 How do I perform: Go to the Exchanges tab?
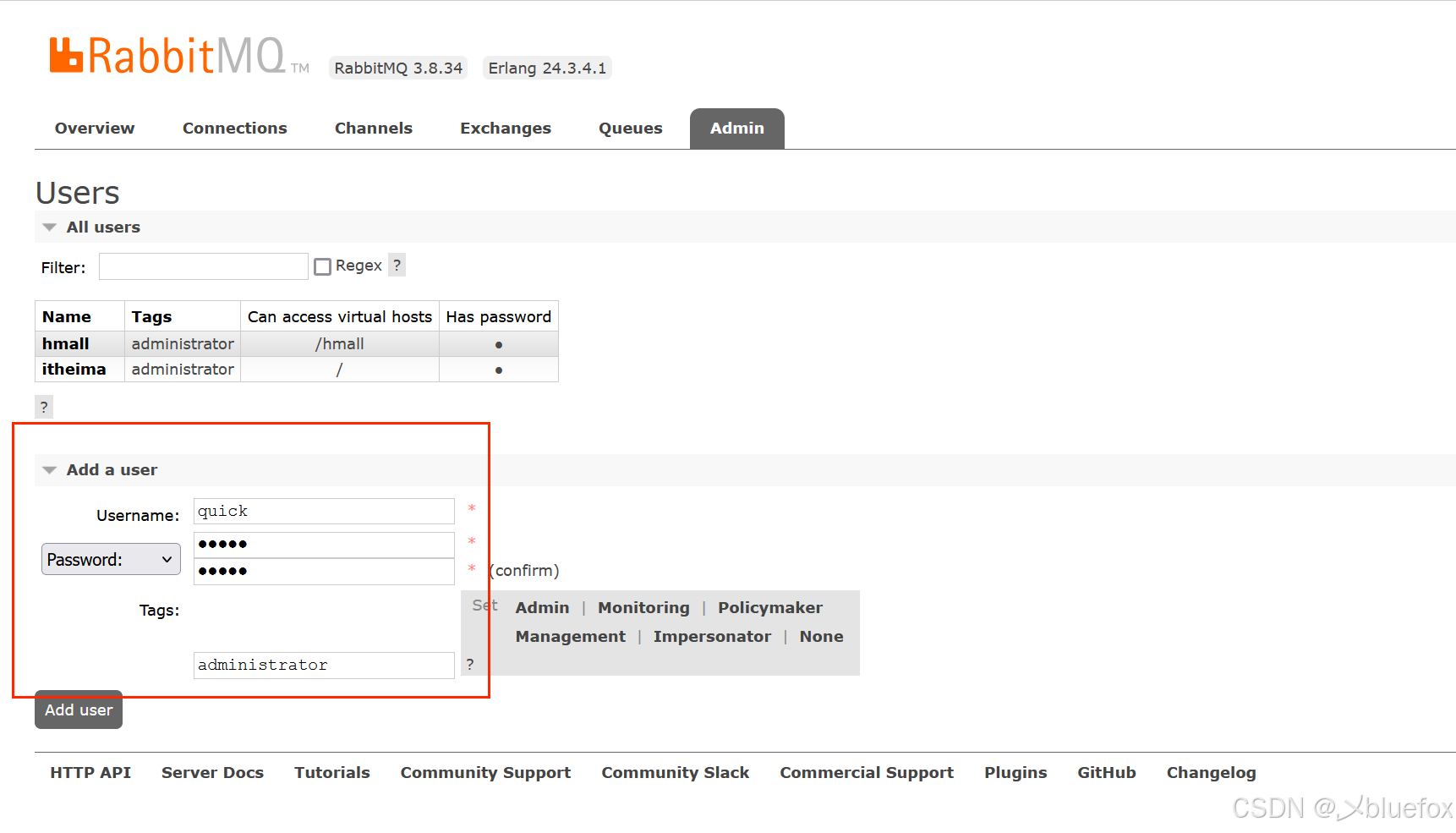point(506,129)
